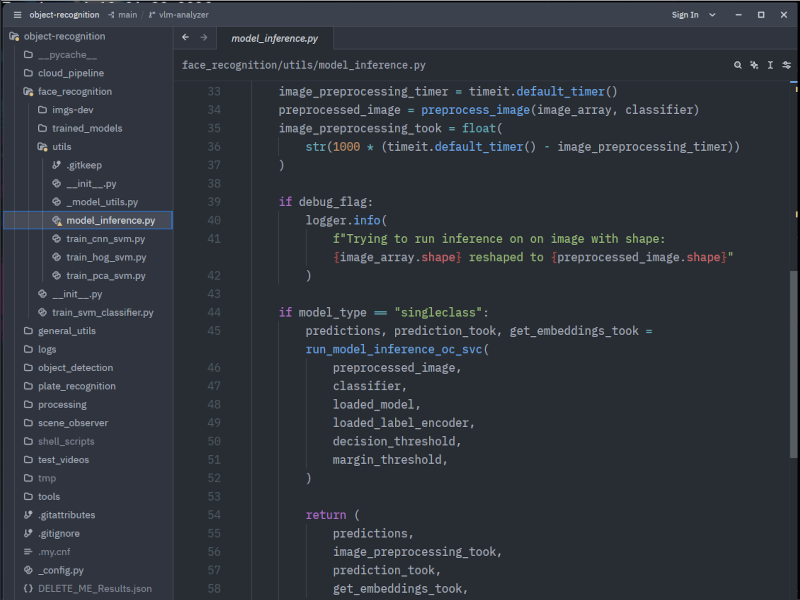
Task: Click preprocess_image function call
Action: click(475, 110)
